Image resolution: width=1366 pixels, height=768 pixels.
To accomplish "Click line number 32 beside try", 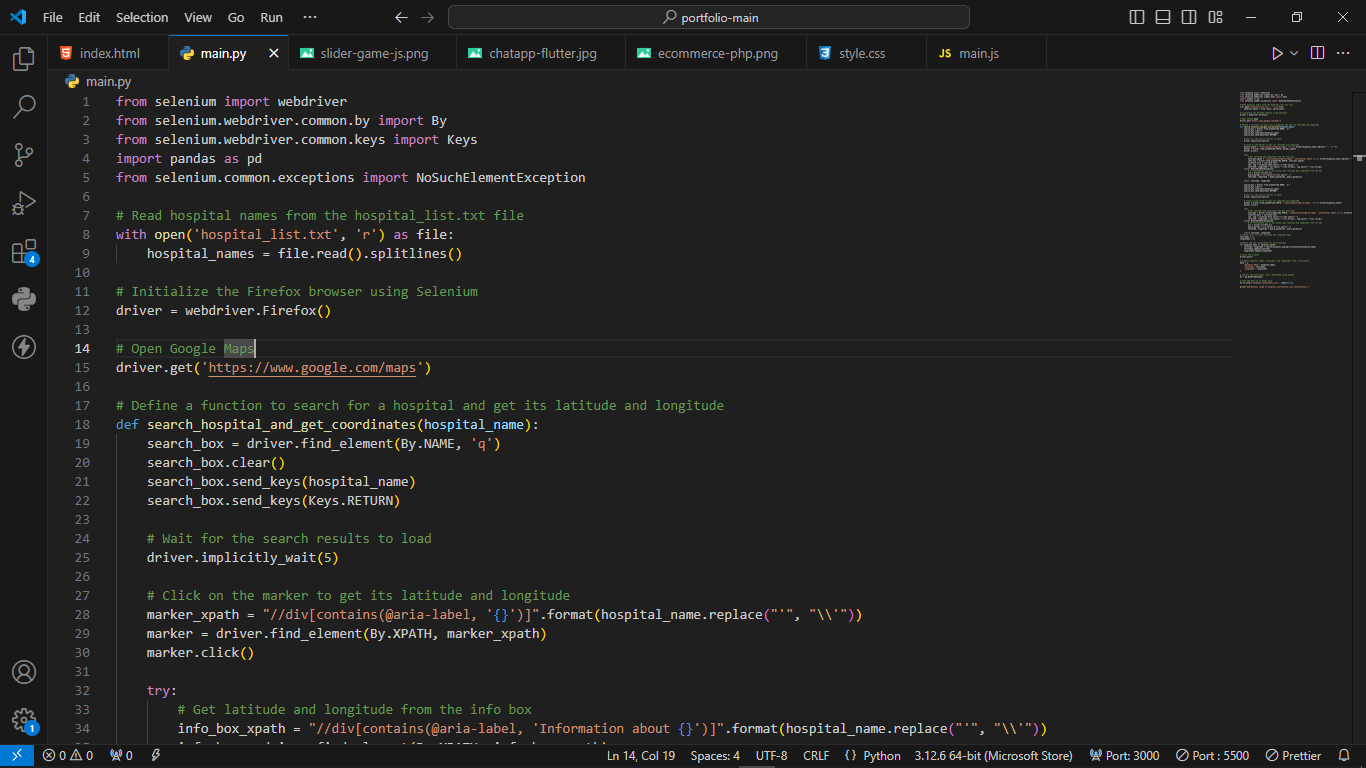I will (82, 690).
